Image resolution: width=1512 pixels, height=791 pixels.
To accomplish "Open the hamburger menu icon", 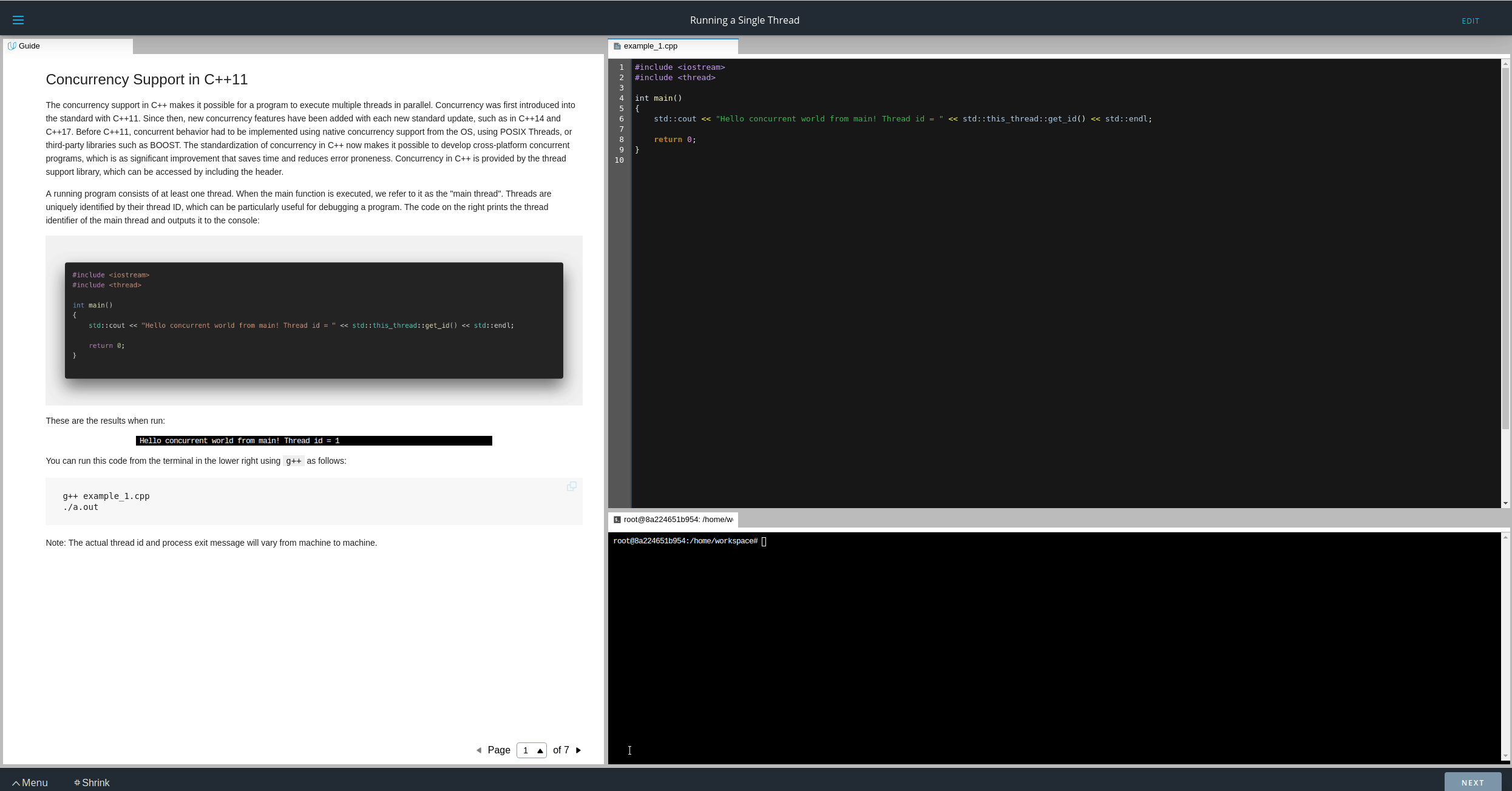I will pyautogui.click(x=18, y=20).
